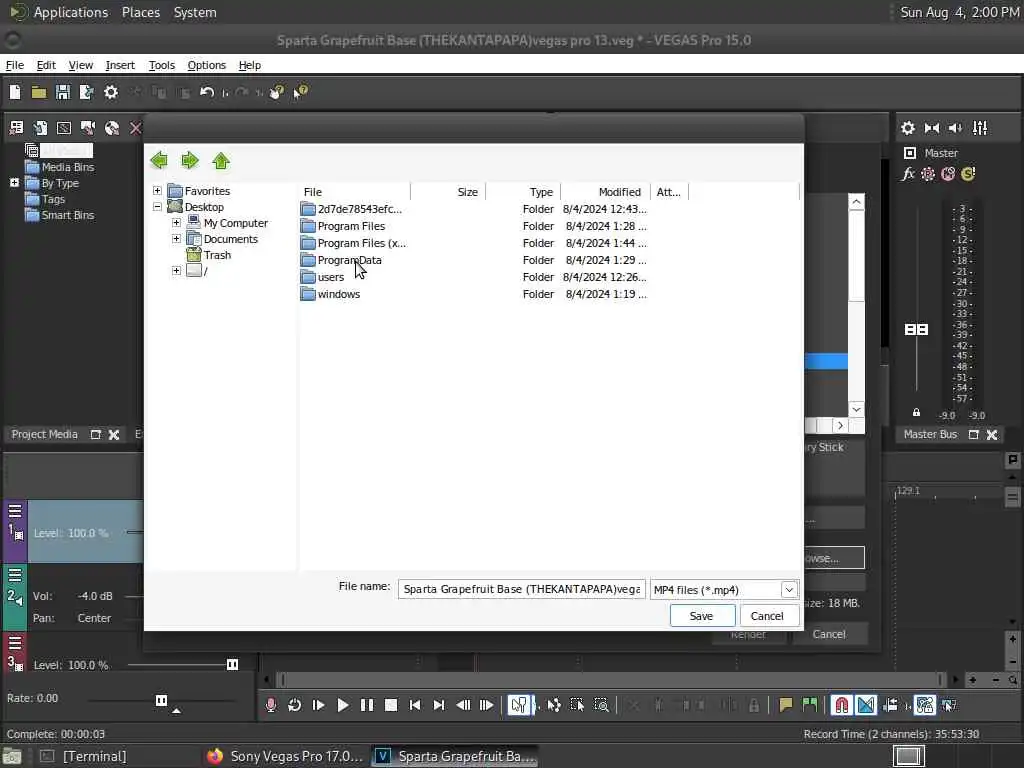
Task: Open the File menu
Action: click(14, 65)
